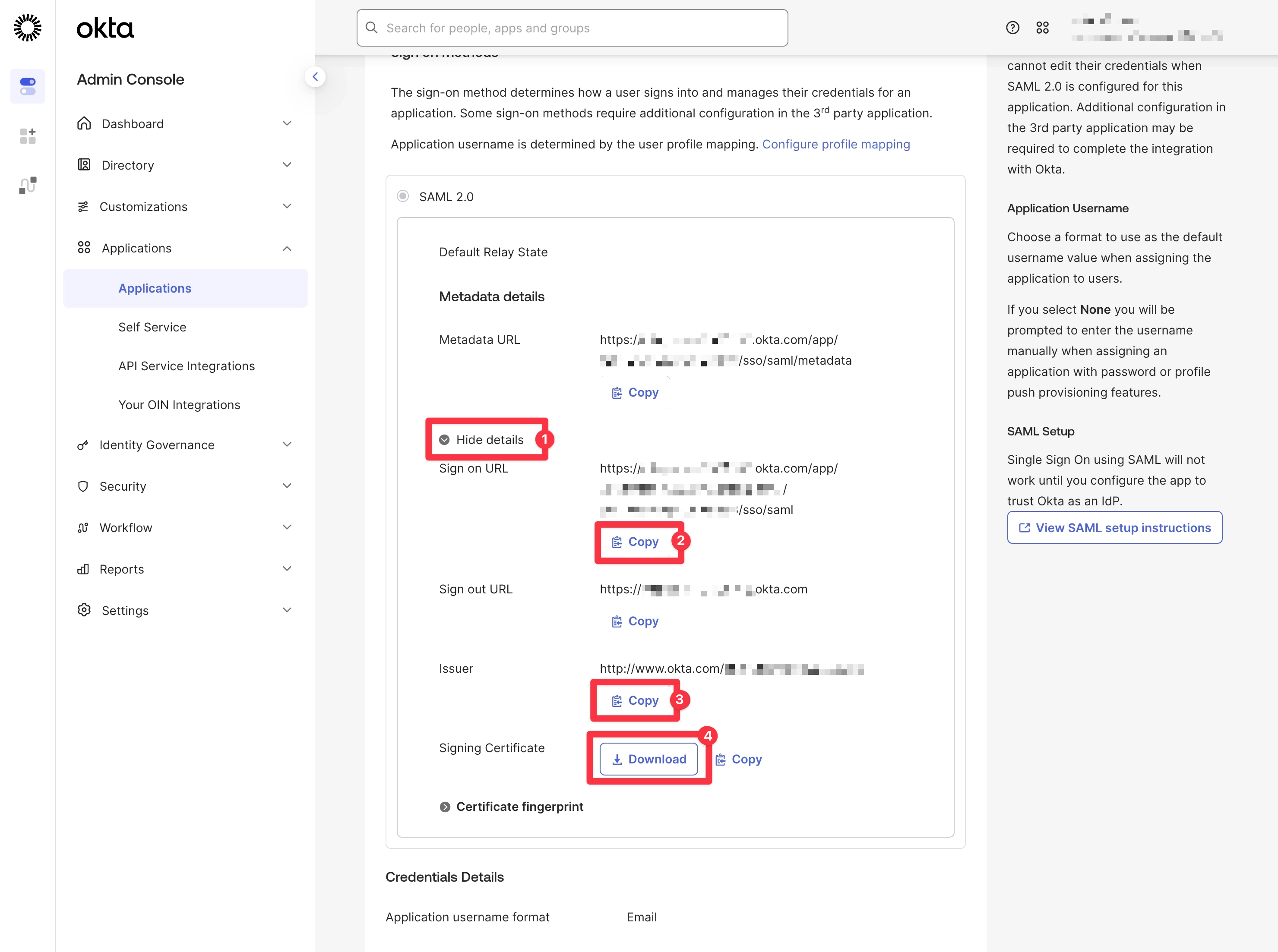Viewport: 1278px width, 952px height.
Task: Open the Applications submenu item
Action: pyautogui.click(x=186, y=288)
